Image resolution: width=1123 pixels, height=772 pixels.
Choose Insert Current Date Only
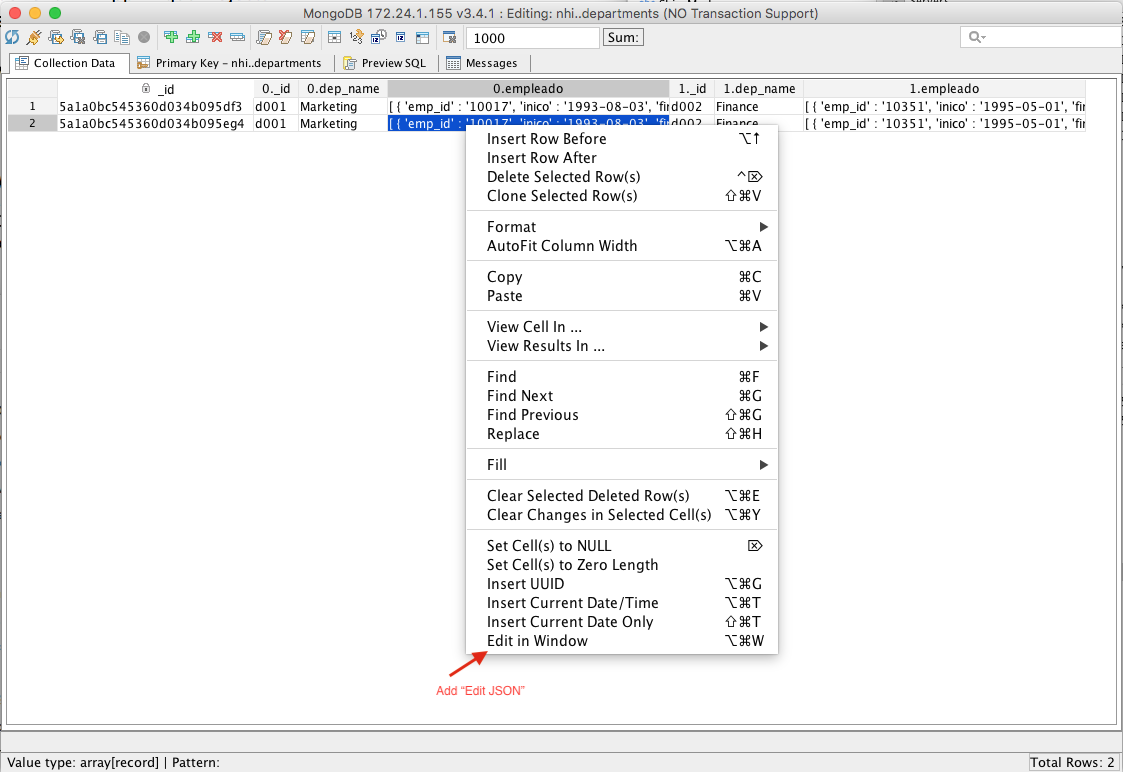pos(622,622)
